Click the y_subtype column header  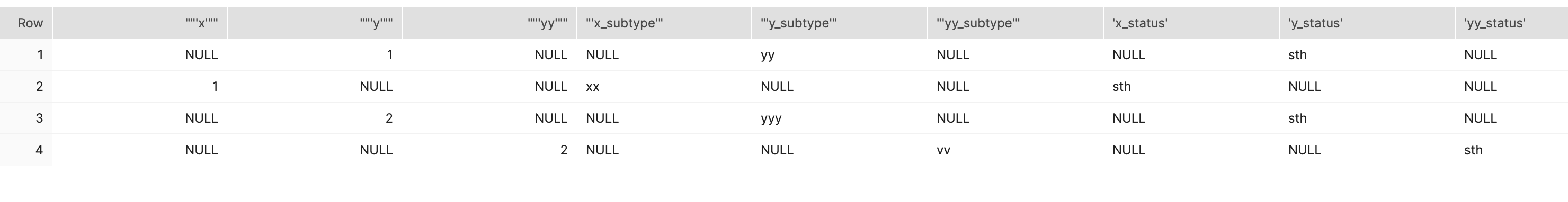point(840,23)
